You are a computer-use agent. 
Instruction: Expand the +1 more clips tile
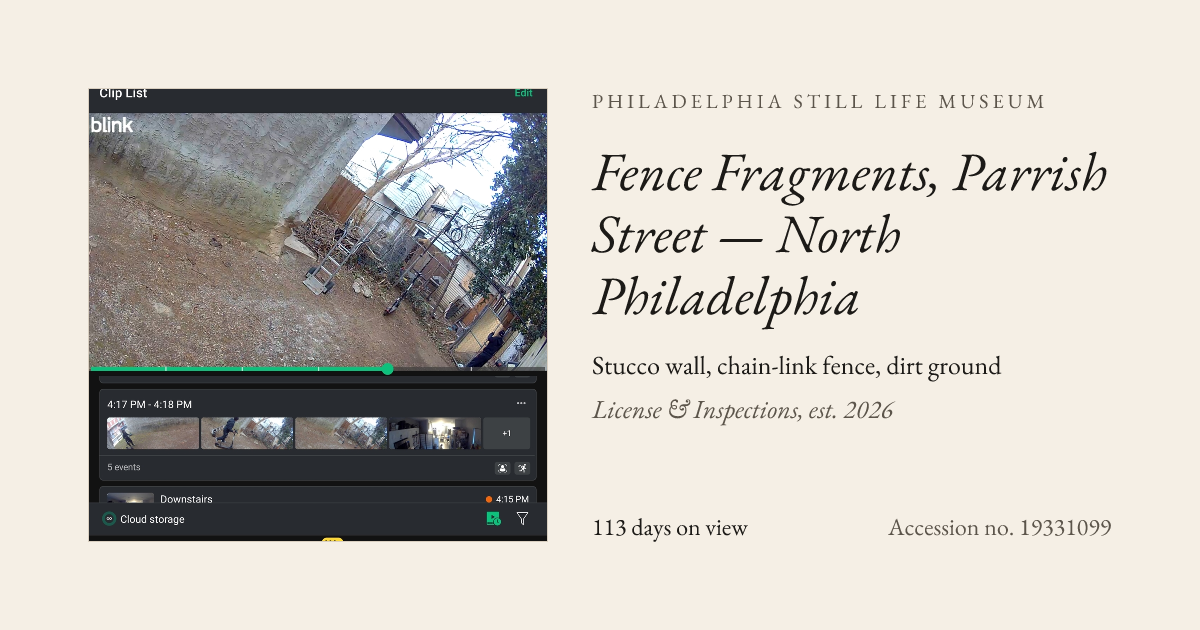(507, 433)
